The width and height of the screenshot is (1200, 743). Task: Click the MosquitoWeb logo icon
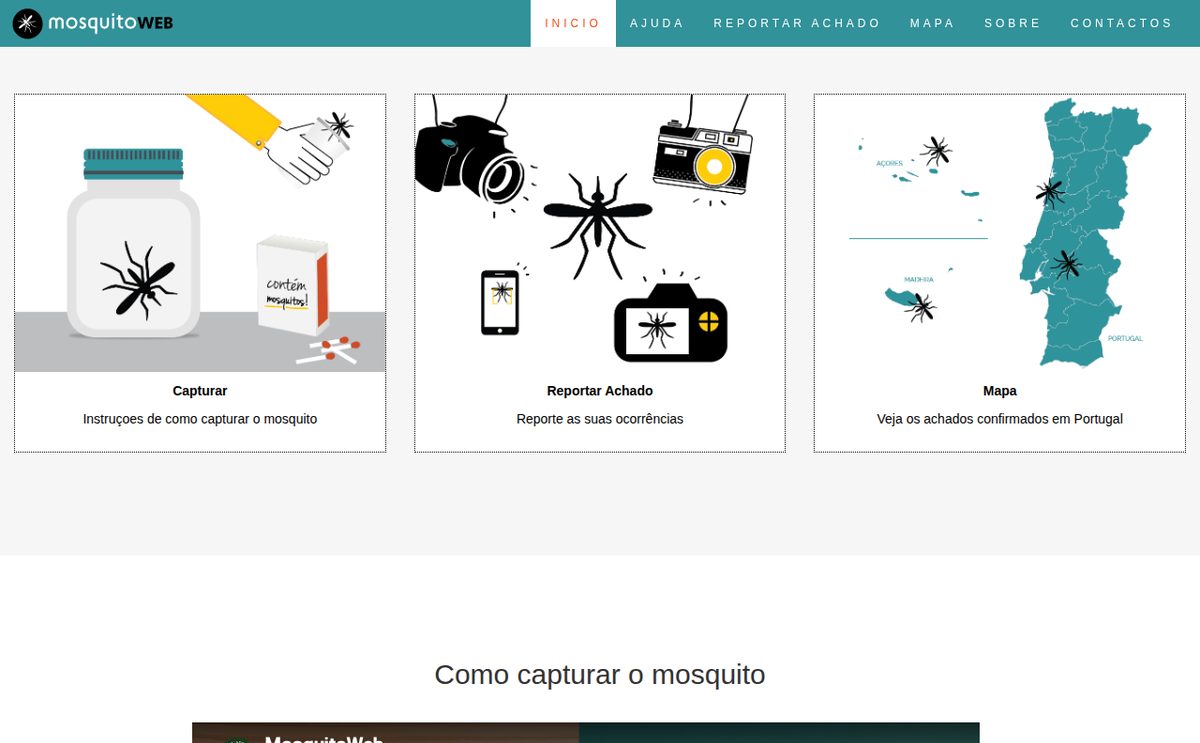27,23
